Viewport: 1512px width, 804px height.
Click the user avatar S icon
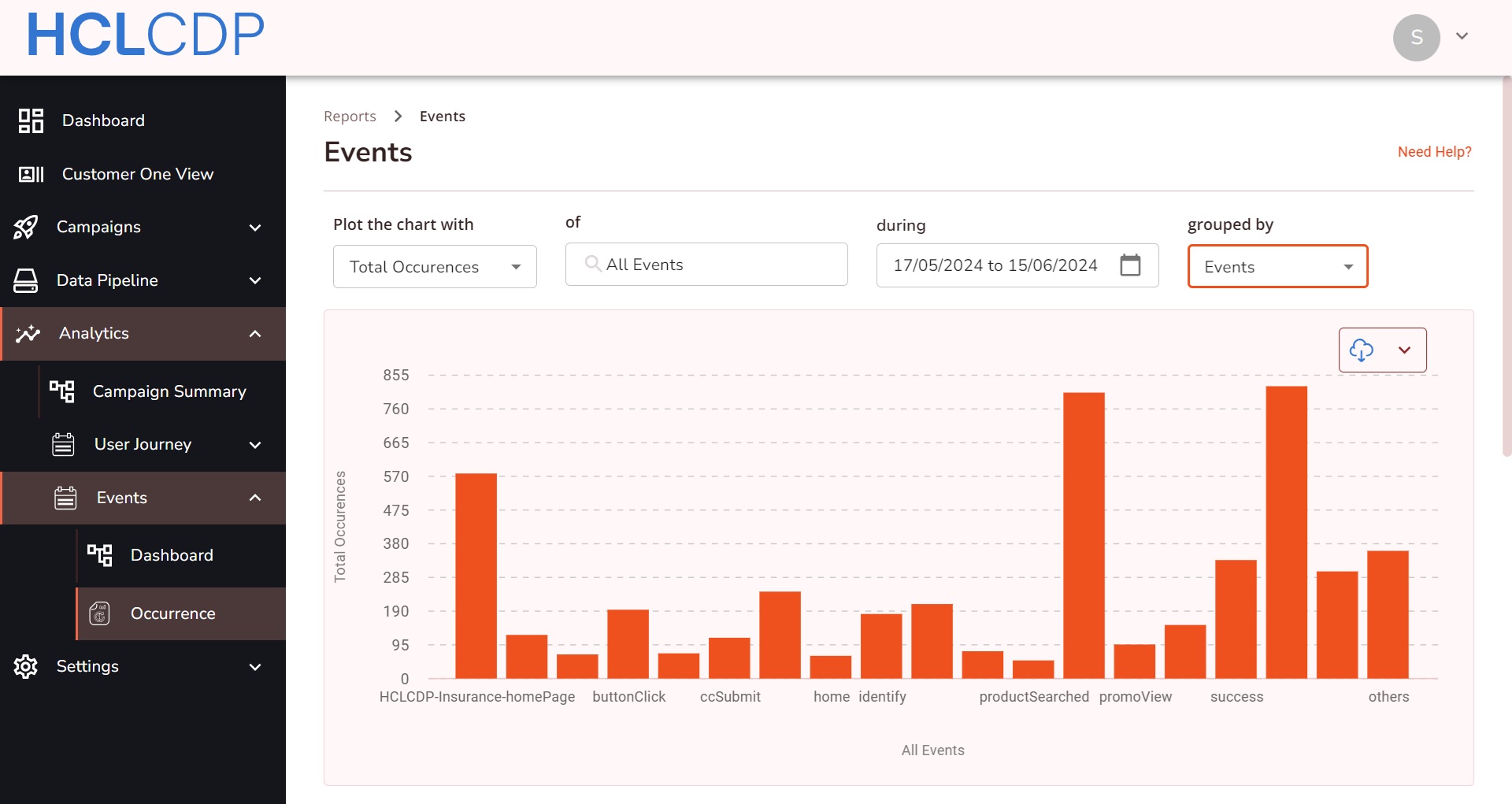click(x=1416, y=37)
